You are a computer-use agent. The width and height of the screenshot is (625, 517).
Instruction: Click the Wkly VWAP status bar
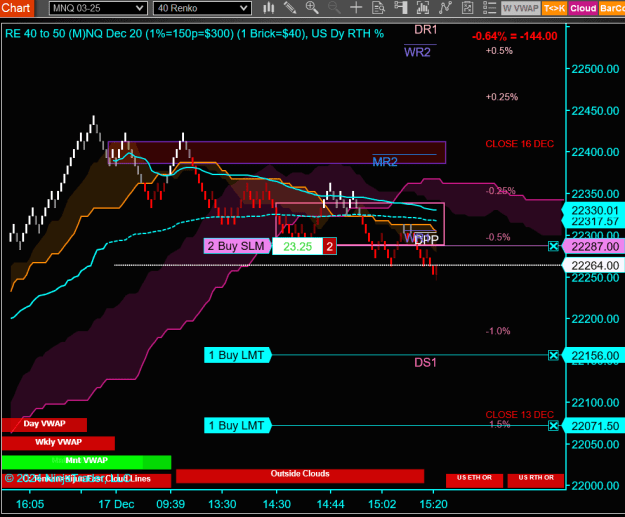[58, 443]
